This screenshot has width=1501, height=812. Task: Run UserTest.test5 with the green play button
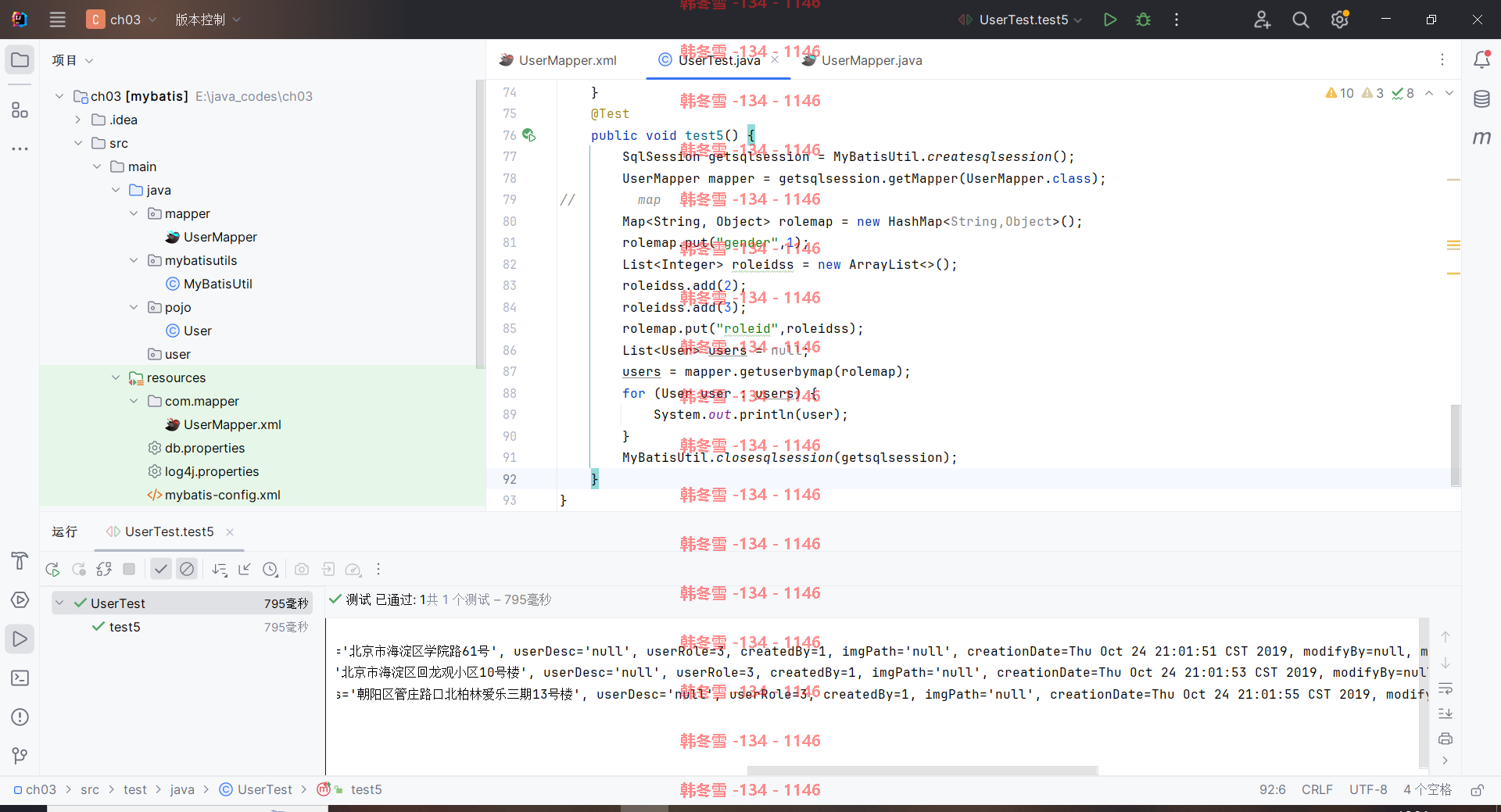click(1109, 20)
